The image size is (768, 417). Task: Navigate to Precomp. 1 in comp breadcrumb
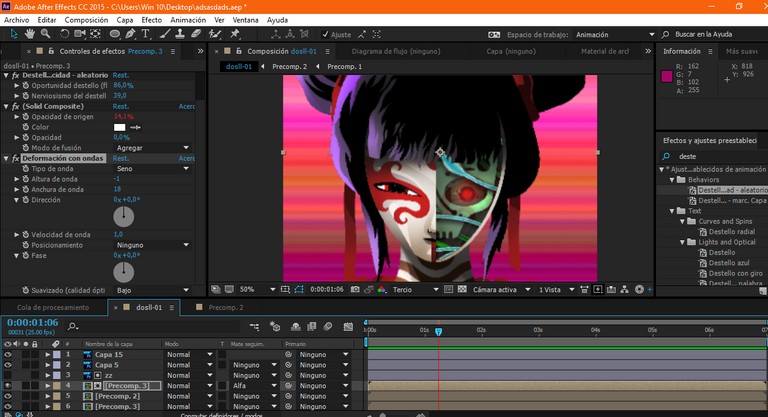(x=344, y=67)
